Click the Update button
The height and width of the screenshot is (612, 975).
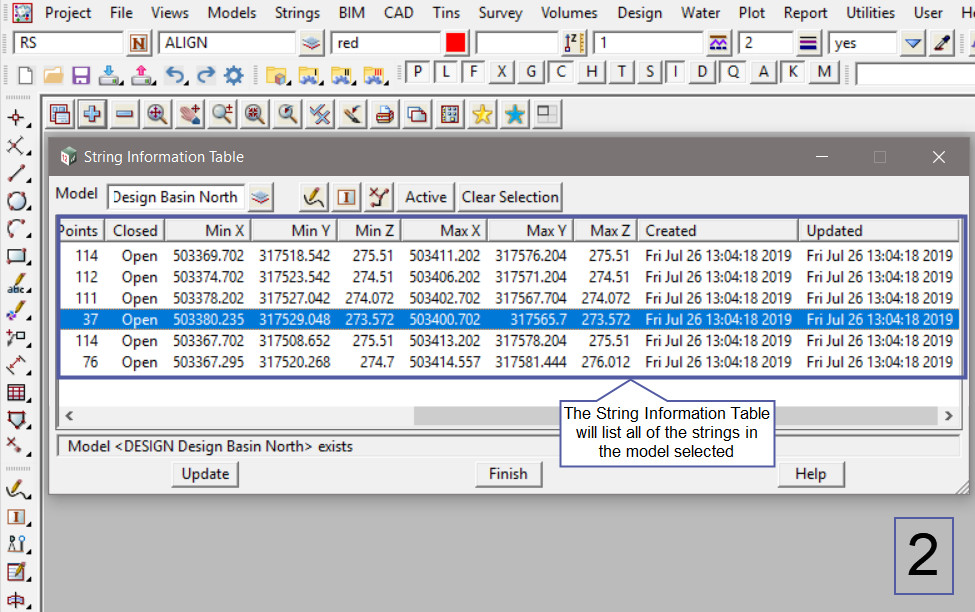[x=205, y=474]
